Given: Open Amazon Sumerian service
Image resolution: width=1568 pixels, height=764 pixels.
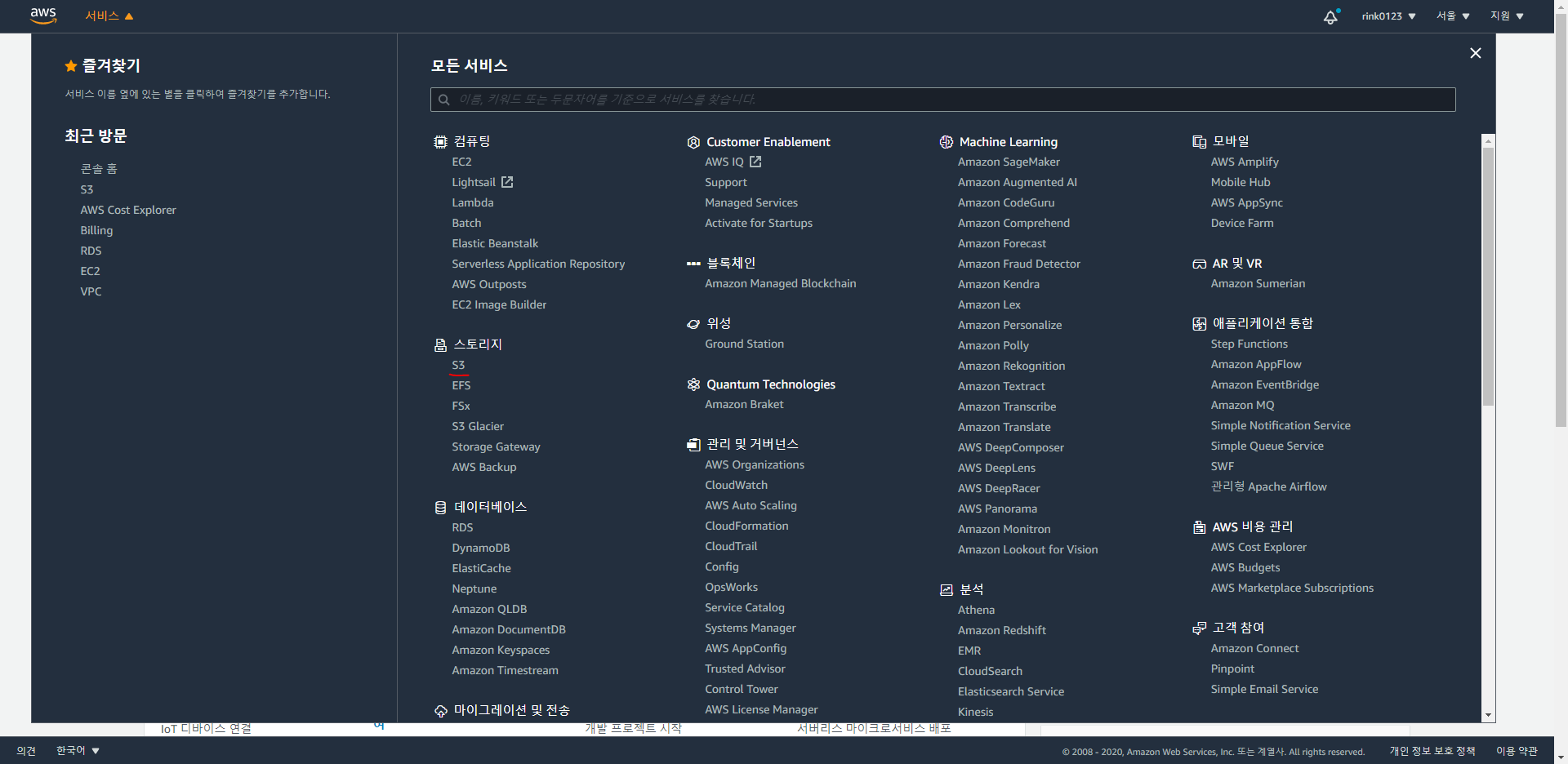Looking at the screenshot, I should 1258,283.
